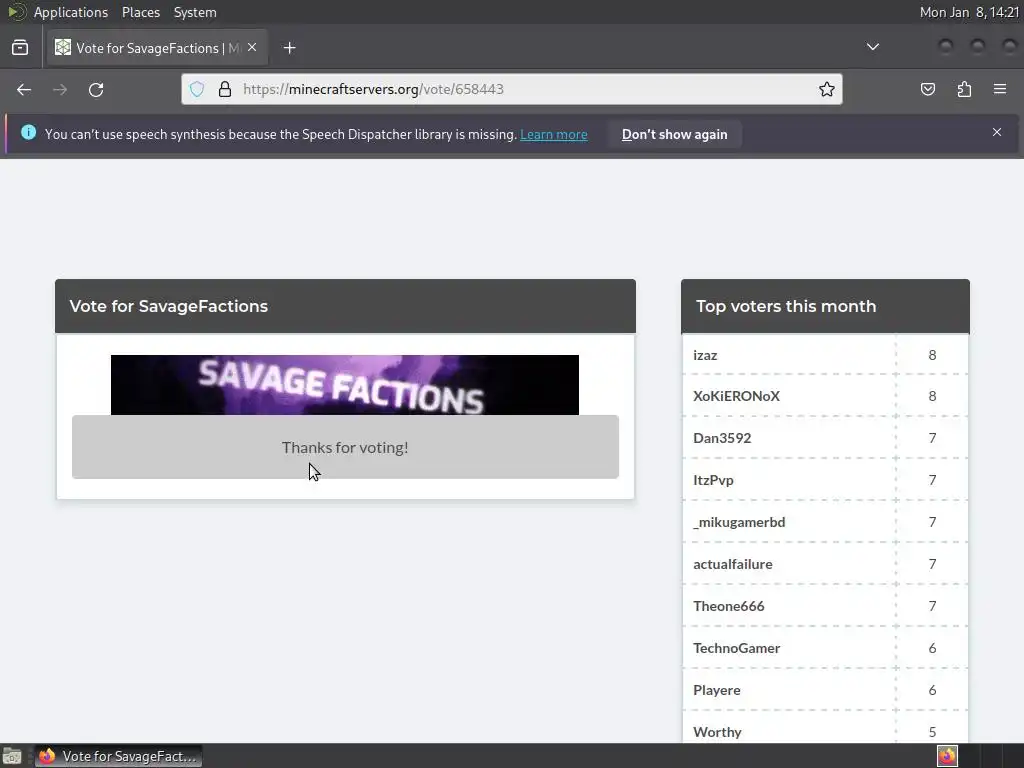Reload the page with the refresh icon

click(96, 89)
